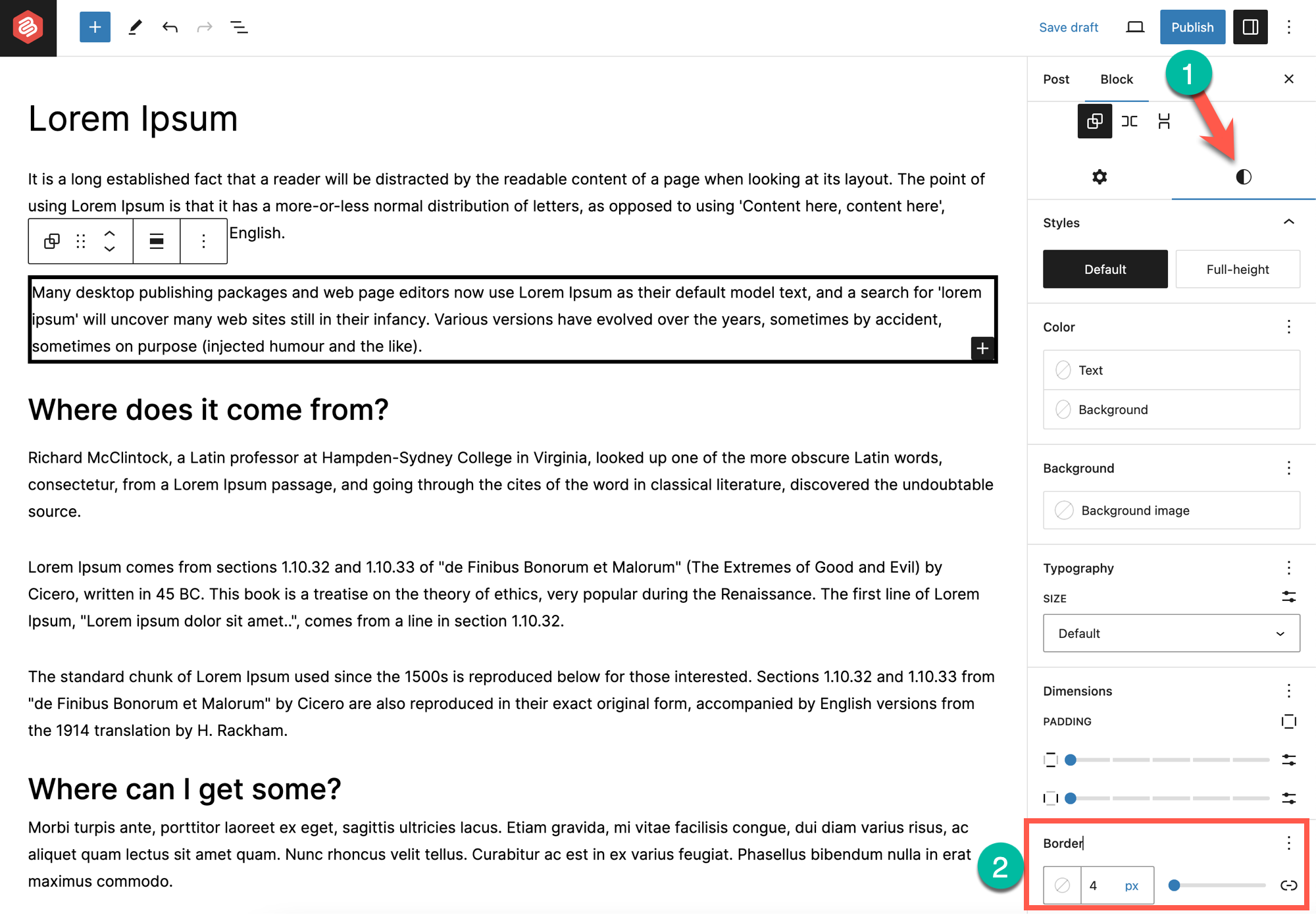Open the block Settings gear tab
The width and height of the screenshot is (1316, 915).
tap(1099, 176)
